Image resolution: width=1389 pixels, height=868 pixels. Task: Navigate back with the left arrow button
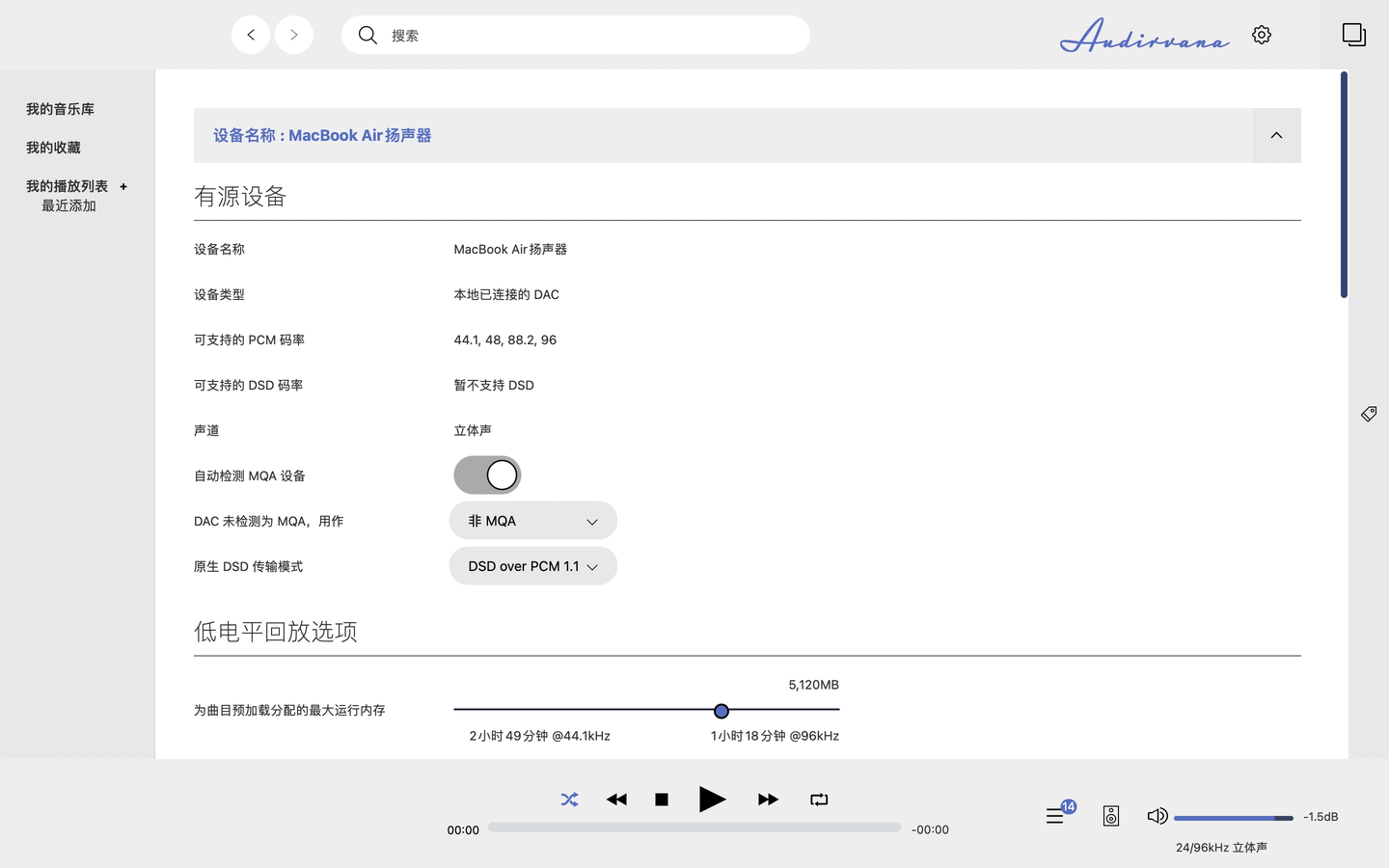(x=250, y=34)
